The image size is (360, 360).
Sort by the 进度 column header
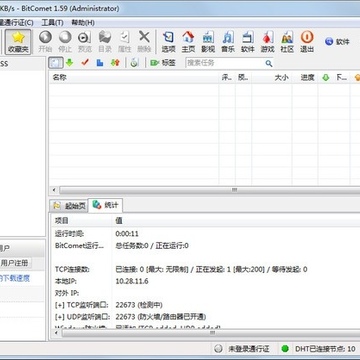pyautogui.click(x=305, y=78)
